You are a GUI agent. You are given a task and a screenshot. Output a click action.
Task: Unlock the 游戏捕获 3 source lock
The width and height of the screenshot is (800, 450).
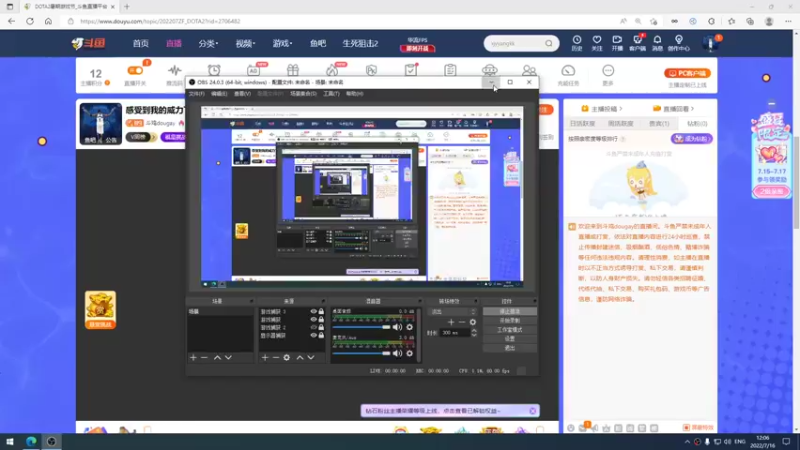click(x=321, y=311)
